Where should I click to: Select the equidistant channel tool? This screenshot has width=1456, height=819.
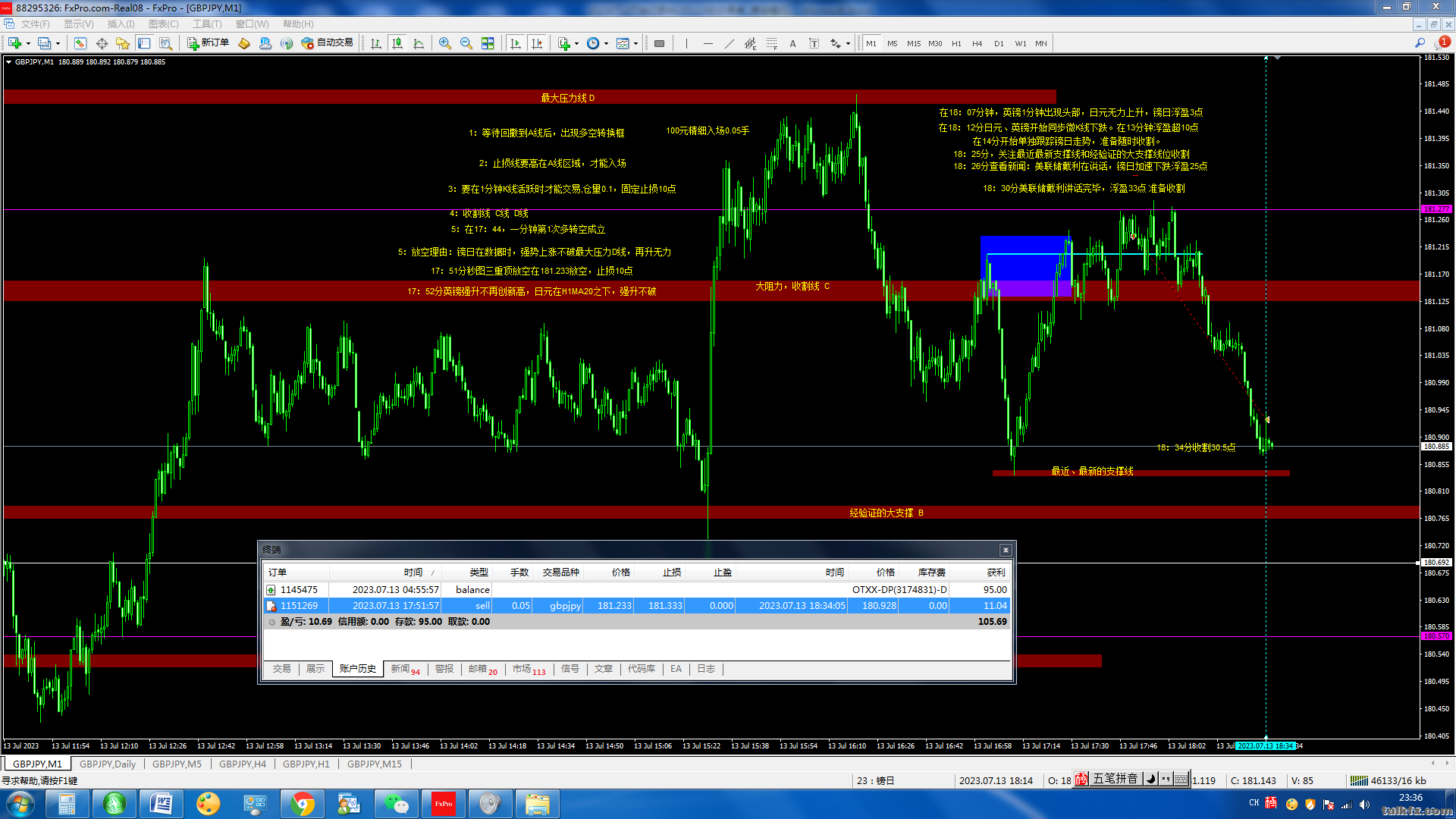(x=751, y=43)
